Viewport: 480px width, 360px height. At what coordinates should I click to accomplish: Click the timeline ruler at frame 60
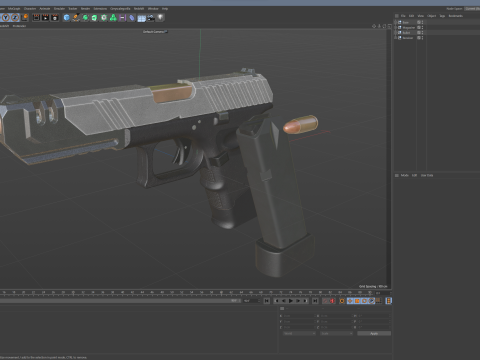point(221,293)
